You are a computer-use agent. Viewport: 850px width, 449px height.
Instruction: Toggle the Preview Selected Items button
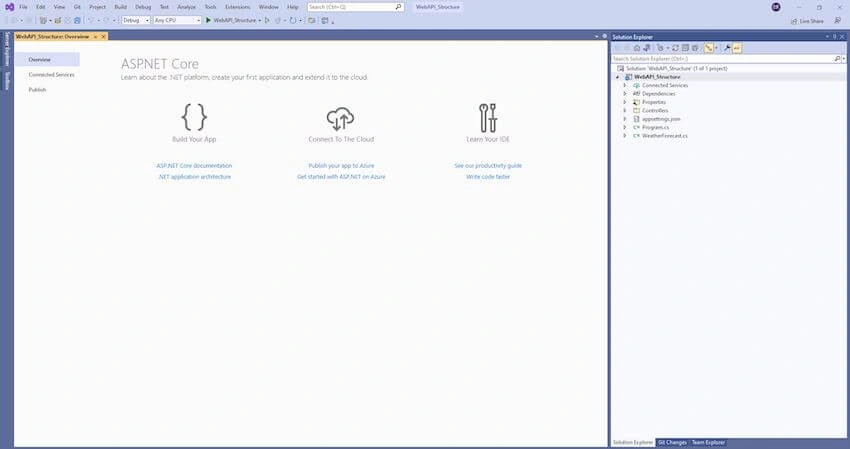737,48
